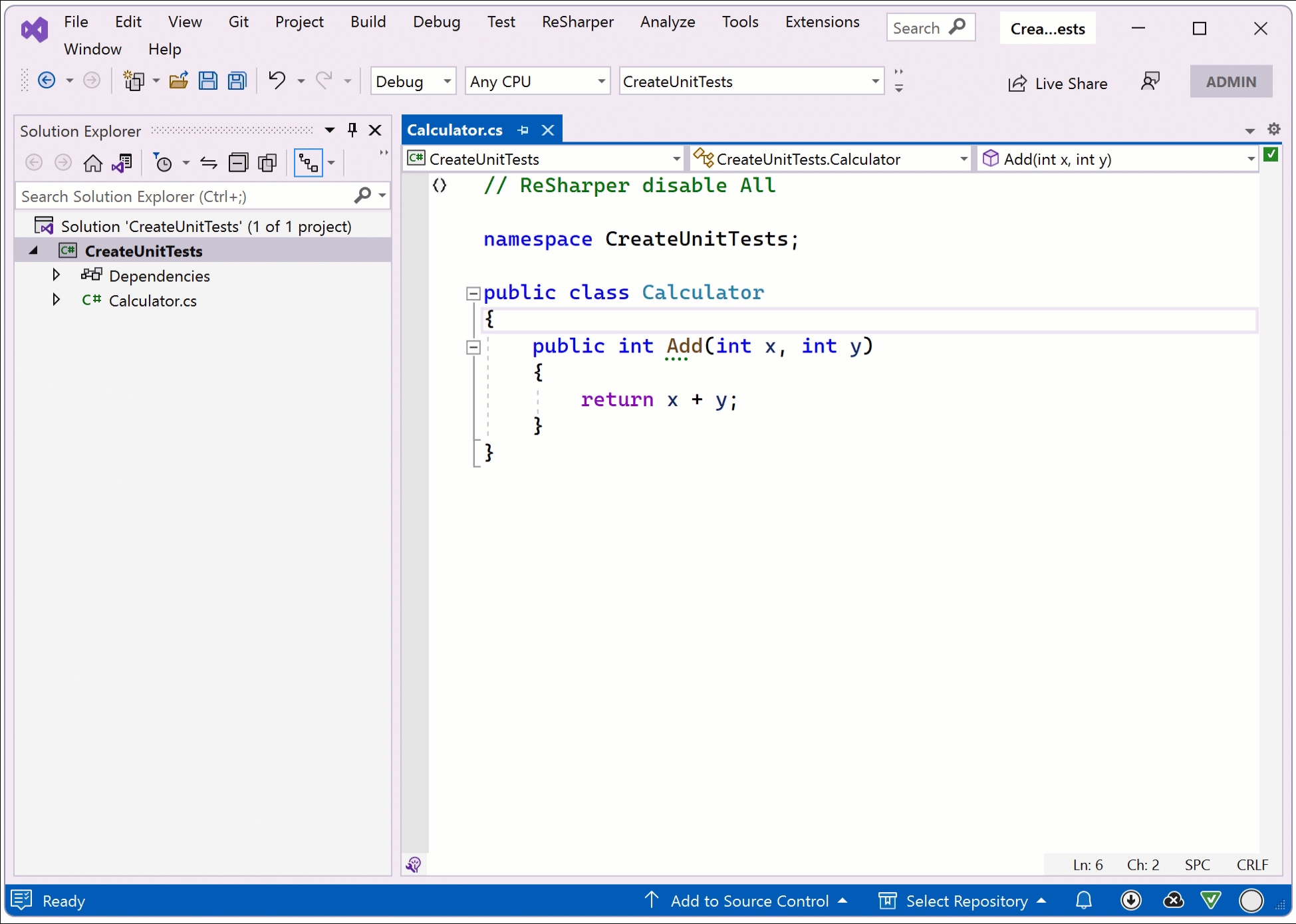Screen dimensions: 1296x924
Task: Click the Undo icon on the toolbar
Action: pyautogui.click(x=276, y=80)
